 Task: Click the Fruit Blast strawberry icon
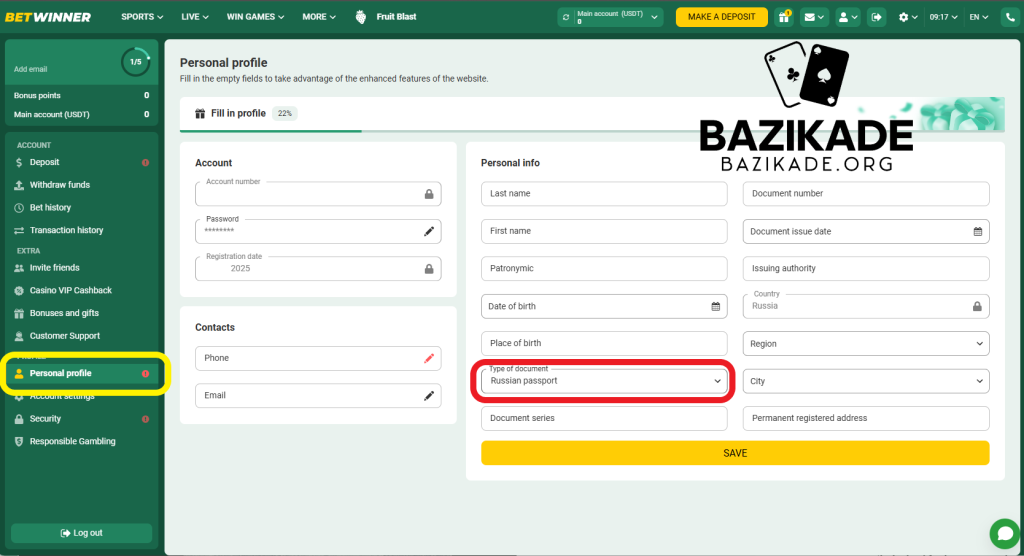tap(360, 17)
